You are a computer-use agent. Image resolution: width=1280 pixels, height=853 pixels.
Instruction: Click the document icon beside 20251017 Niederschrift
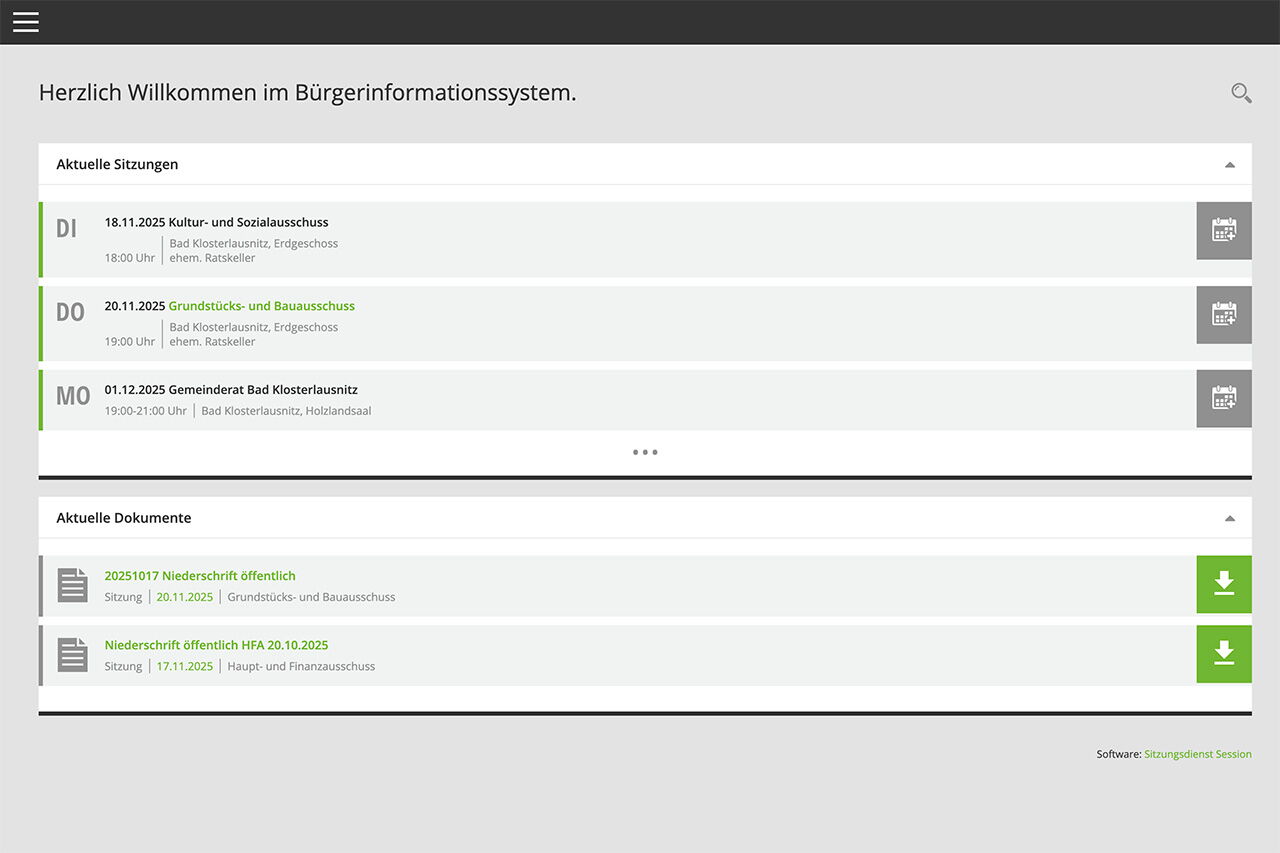[72, 584]
